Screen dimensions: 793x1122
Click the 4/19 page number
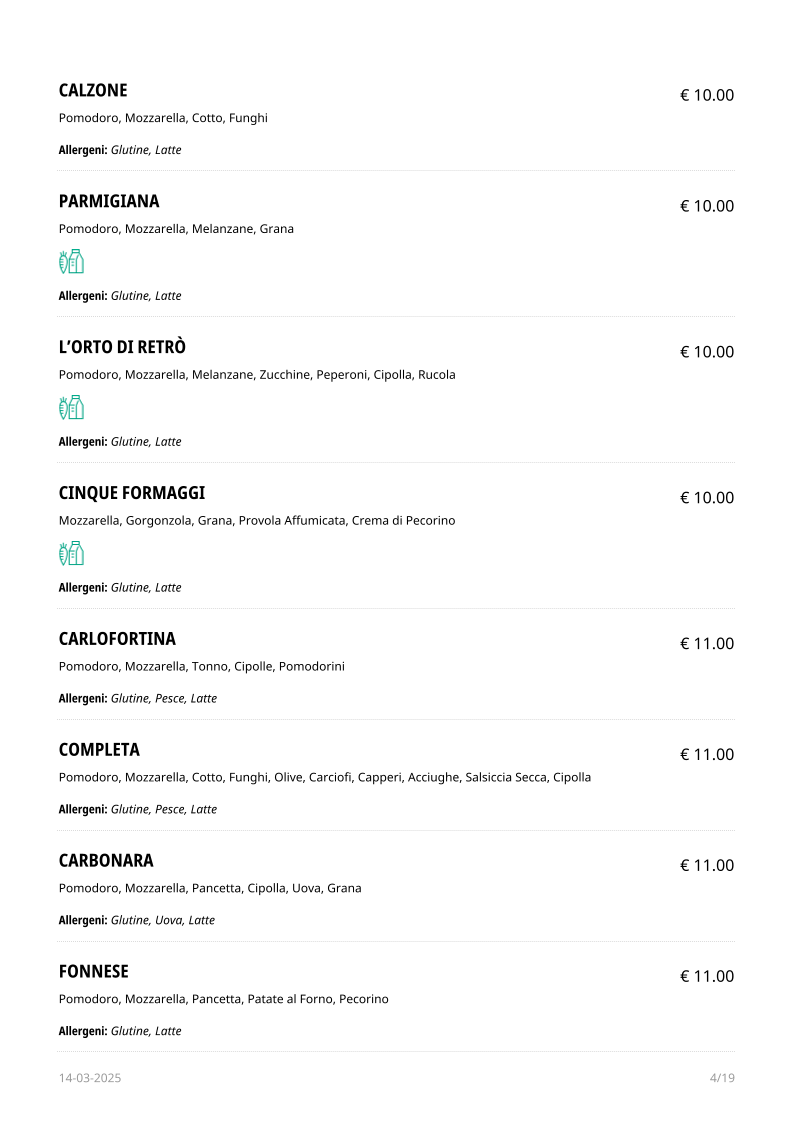(x=722, y=1078)
